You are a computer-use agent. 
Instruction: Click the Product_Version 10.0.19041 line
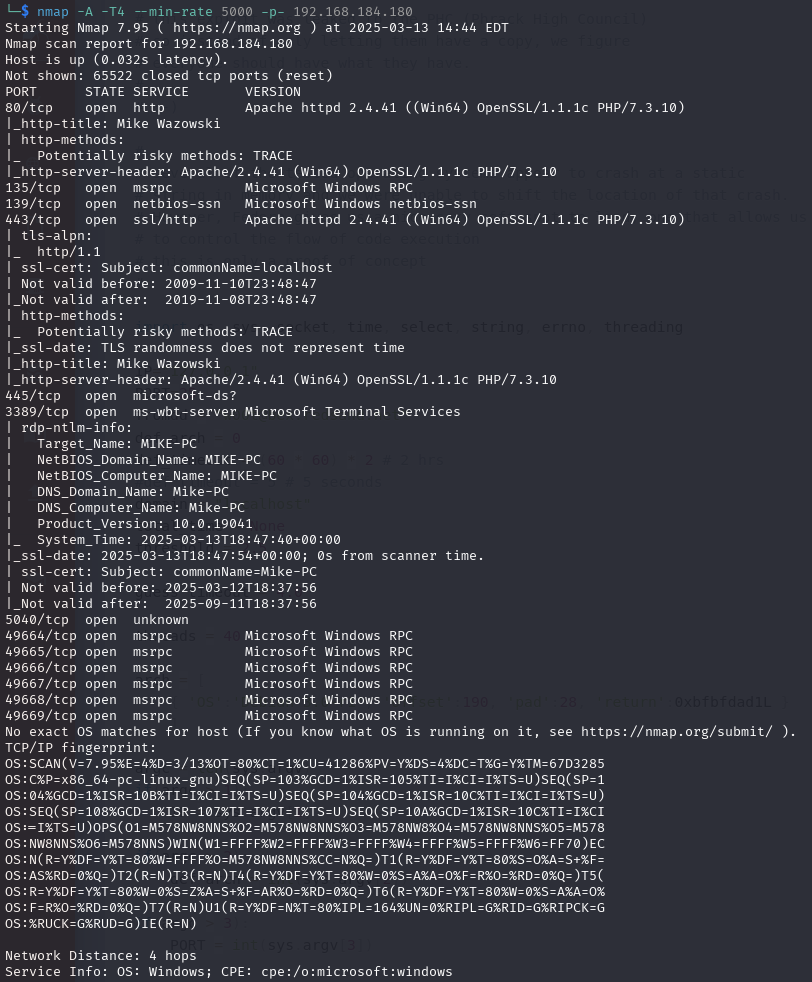pyautogui.click(x=145, y=524)
